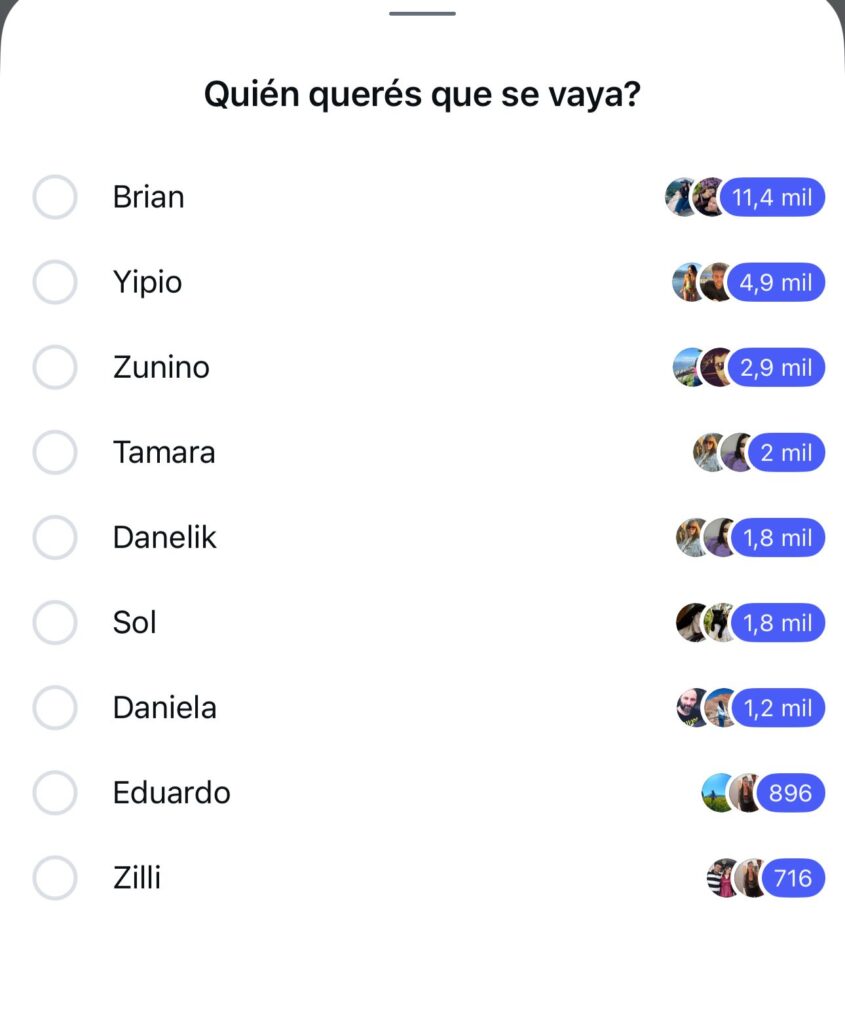The width and height of the screenshot is (845, 1024).
Task: Vote for Eduardo in the poll
Action: (x=55, y=793)
